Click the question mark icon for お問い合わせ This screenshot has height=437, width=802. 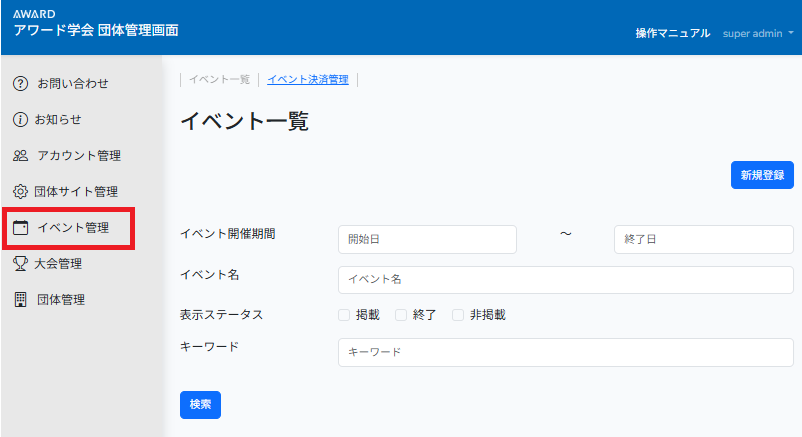[x=20, y=83]
